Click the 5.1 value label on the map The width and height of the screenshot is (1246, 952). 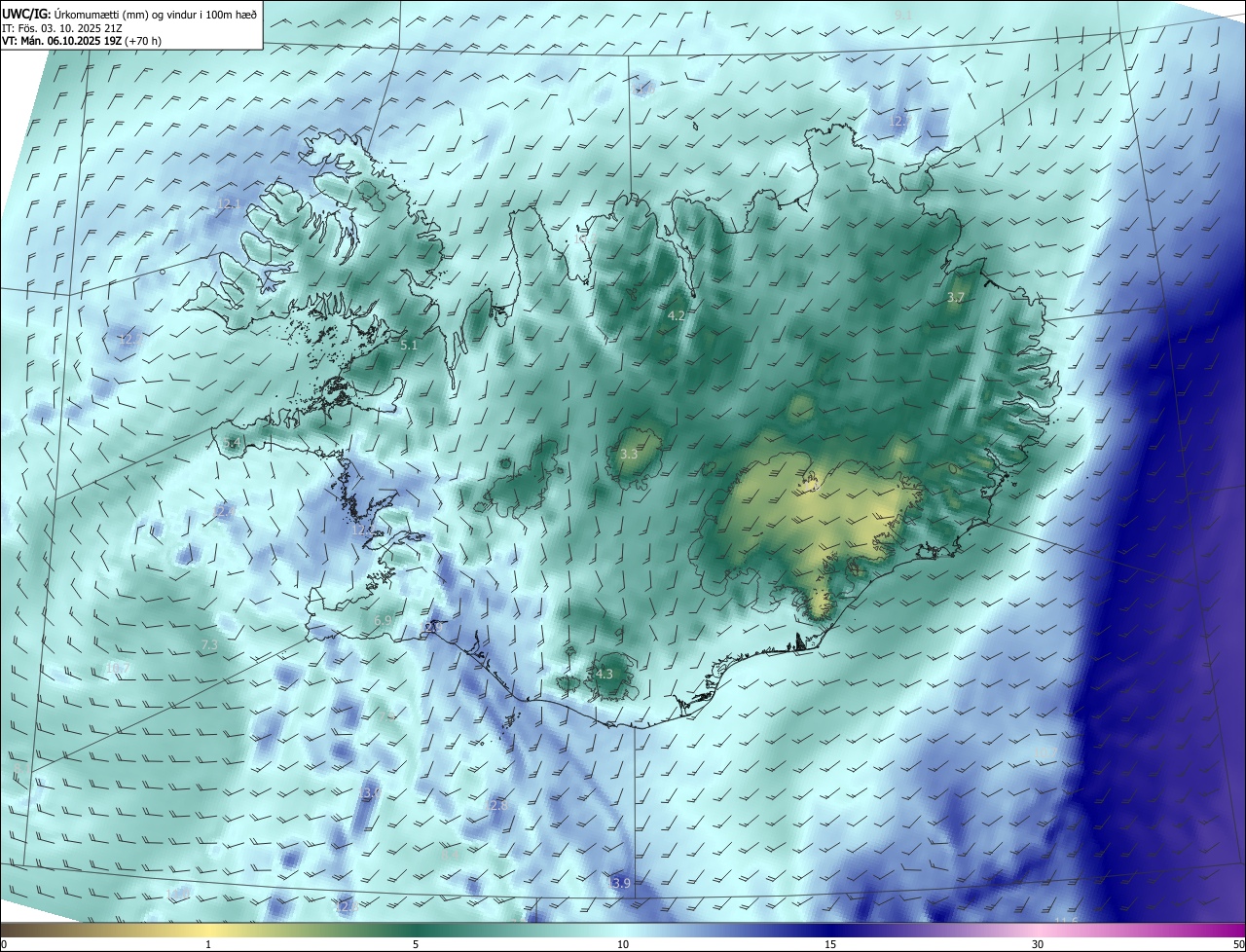click(409, 345)
